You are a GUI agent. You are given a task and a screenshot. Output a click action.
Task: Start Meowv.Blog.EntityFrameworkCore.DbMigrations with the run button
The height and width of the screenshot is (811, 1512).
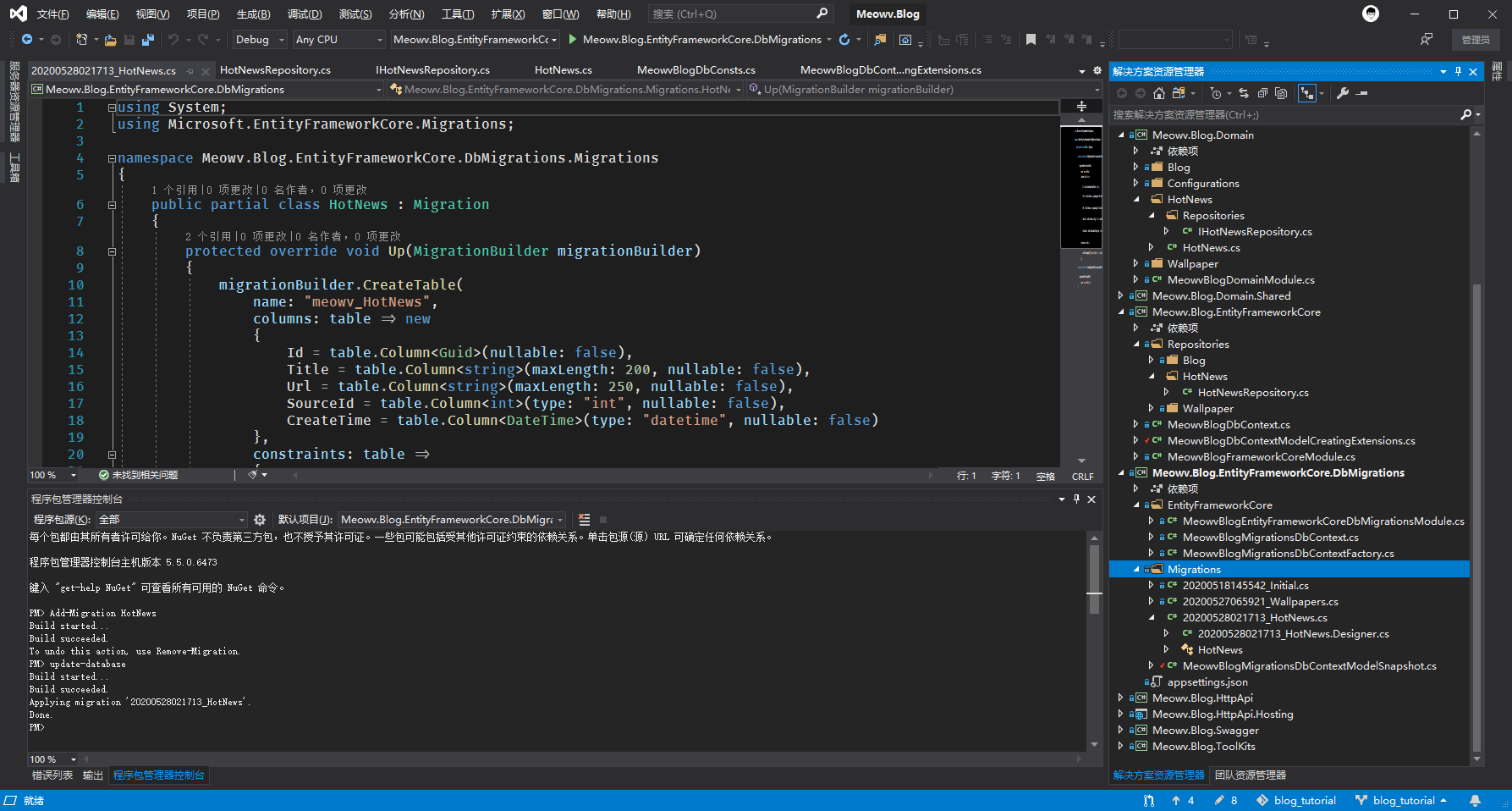[573, 39]
